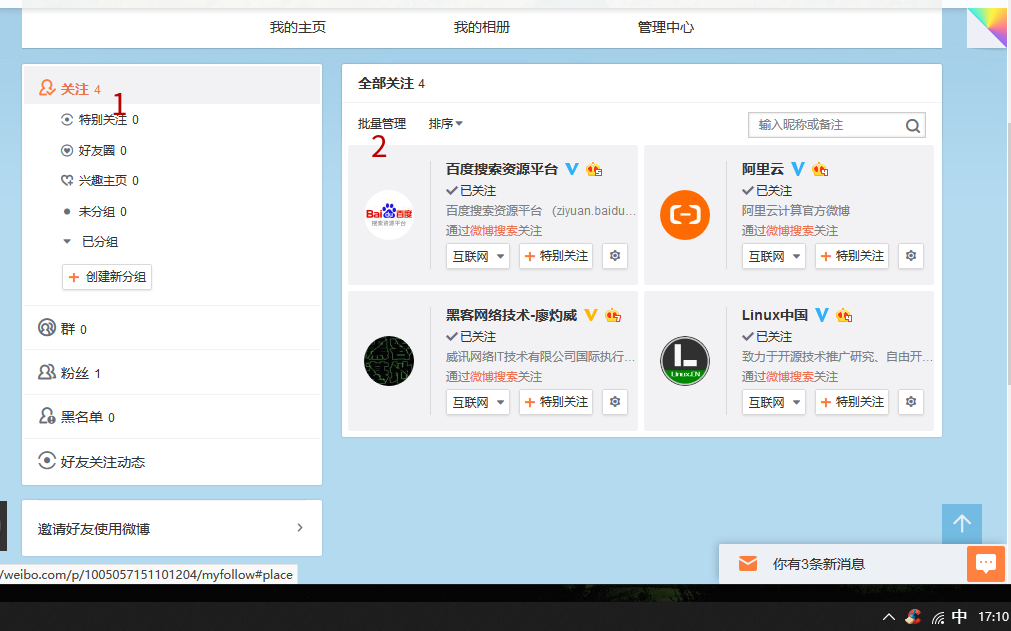The width and height of the screenshot is (1011, 631).
Task: Toggle 已关注 status of 黑客网络技术-廖灼威
Action: tap(471, 337)
